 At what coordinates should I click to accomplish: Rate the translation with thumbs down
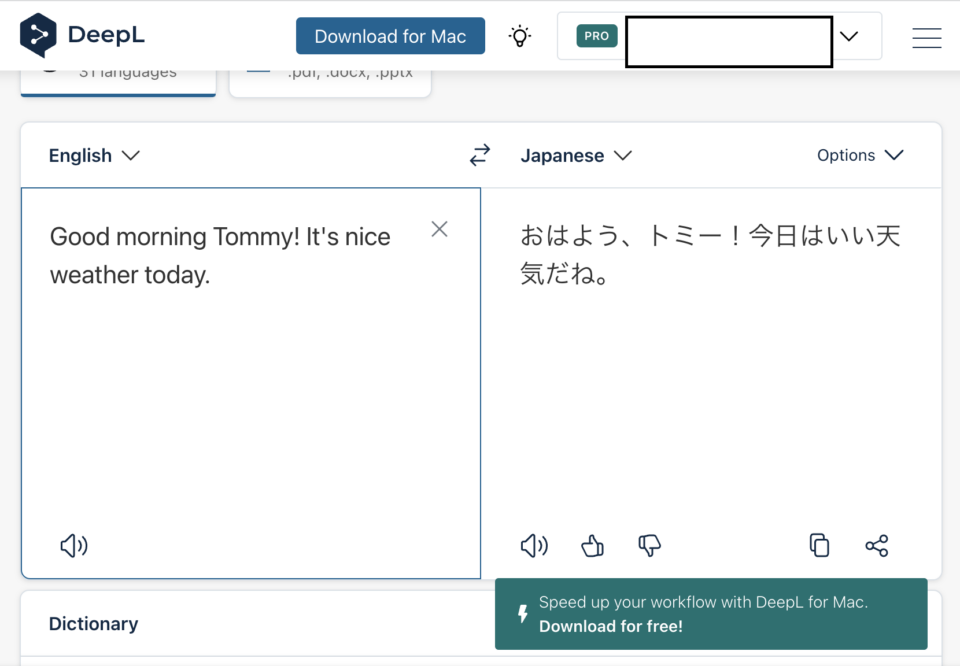(649, 546)
